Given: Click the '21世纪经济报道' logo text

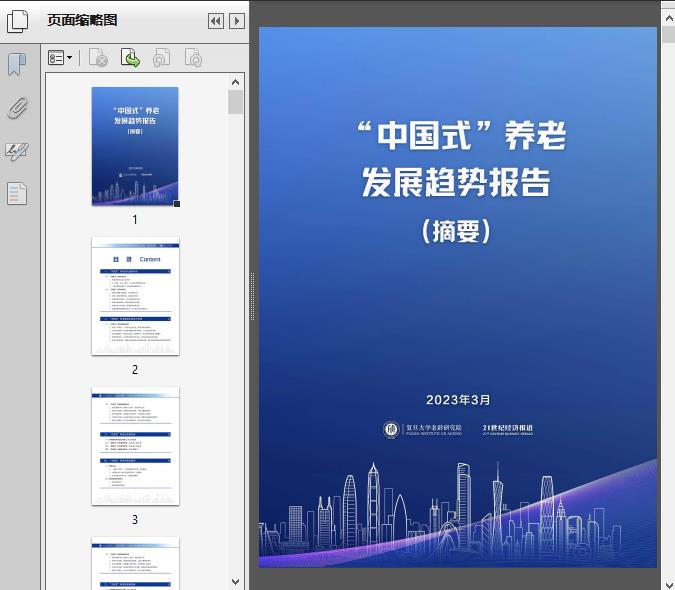Looking at the screenshot, I should (x=508, y=429).
